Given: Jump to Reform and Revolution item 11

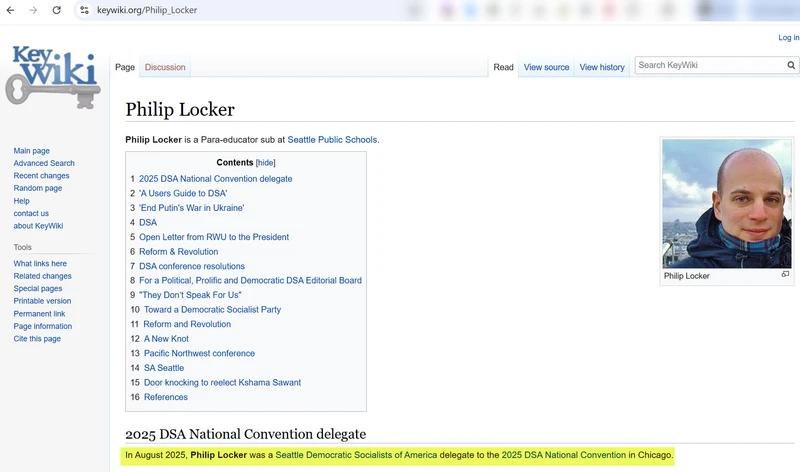Looking at the screenshot, I should [187, 324].
